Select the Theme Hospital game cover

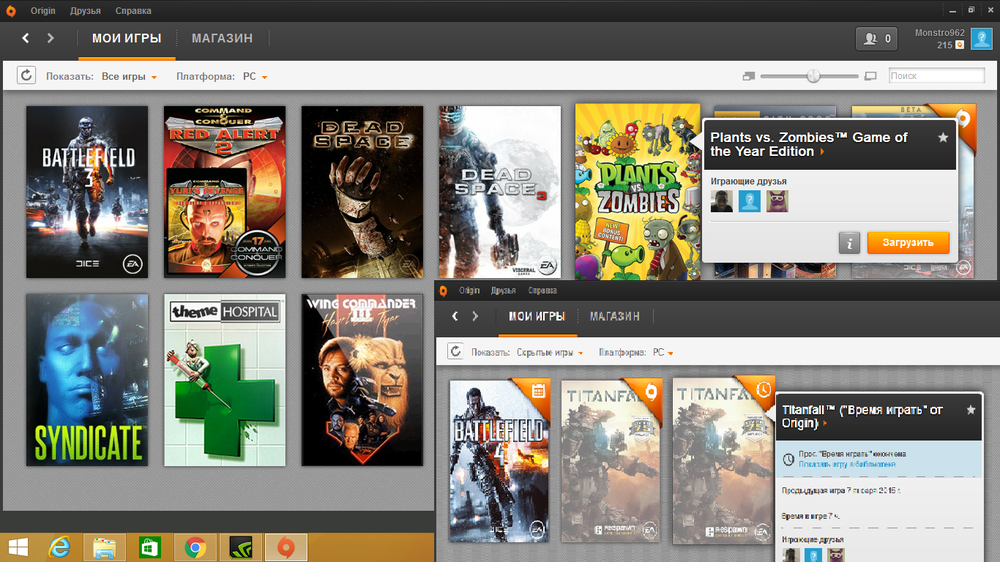224,380
